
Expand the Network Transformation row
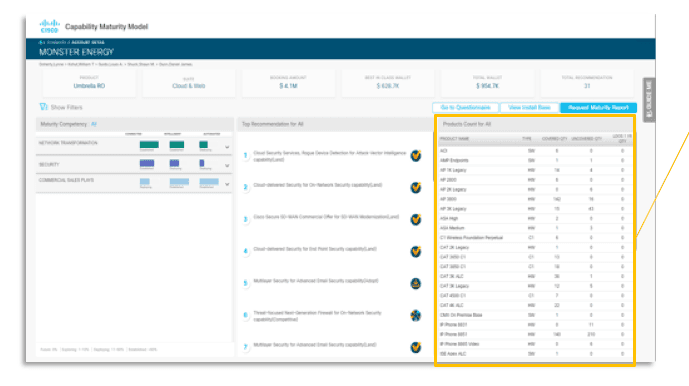pyautogui.click(x=227, y=147)
